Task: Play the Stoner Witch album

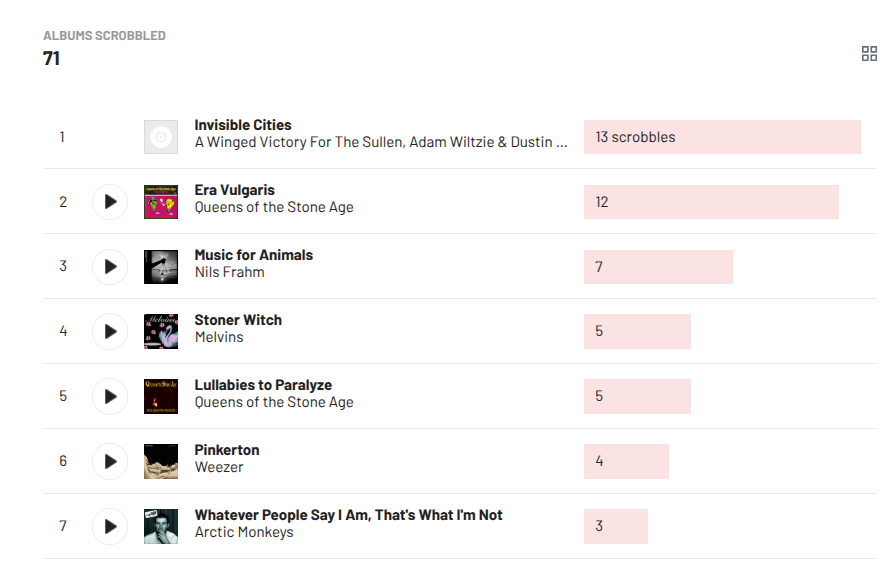Action: 110,331
